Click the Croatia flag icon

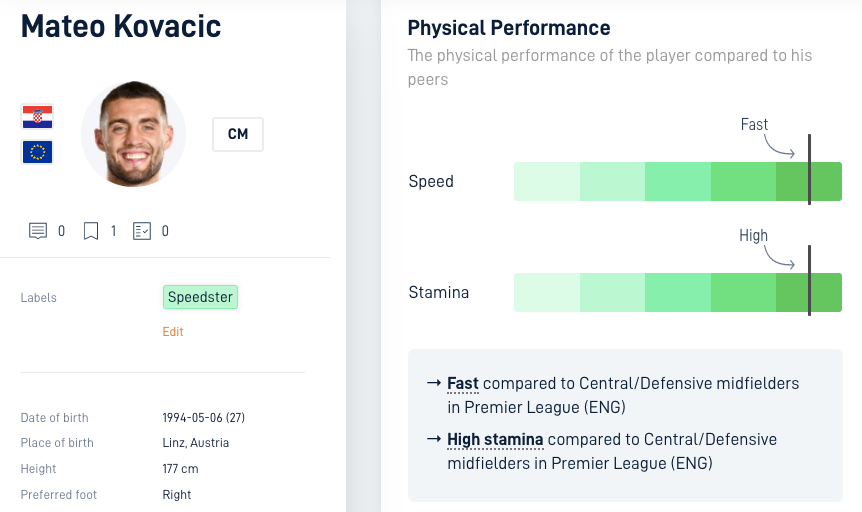[x=37, y=117]
